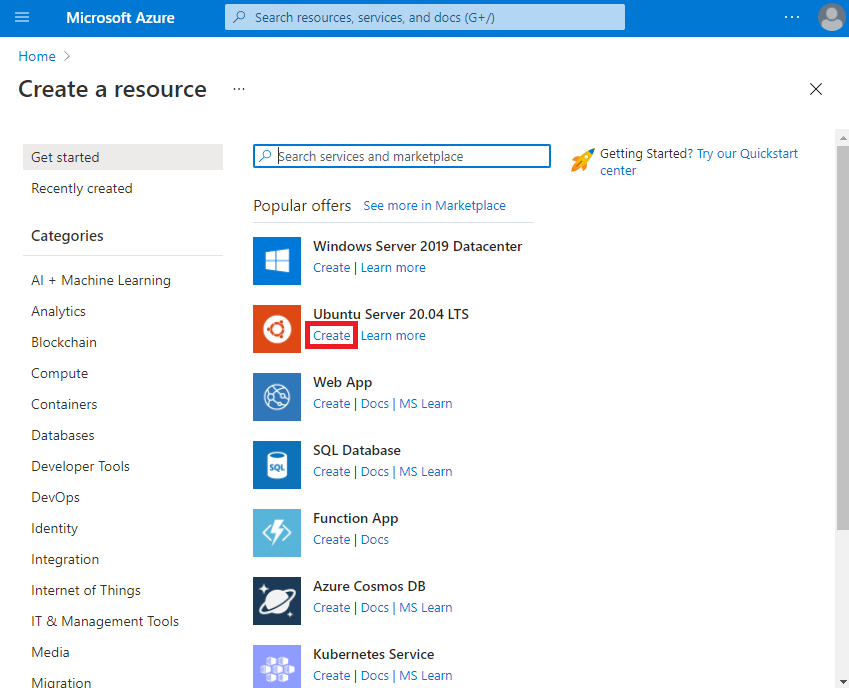
Task: Select Recently created in sidebar
Action: click(82, 188)
